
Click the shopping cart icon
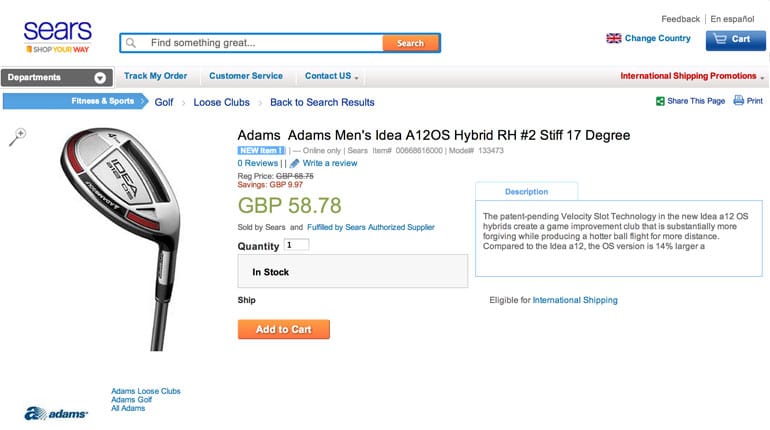pyautogui.click(x=720, y=39)
